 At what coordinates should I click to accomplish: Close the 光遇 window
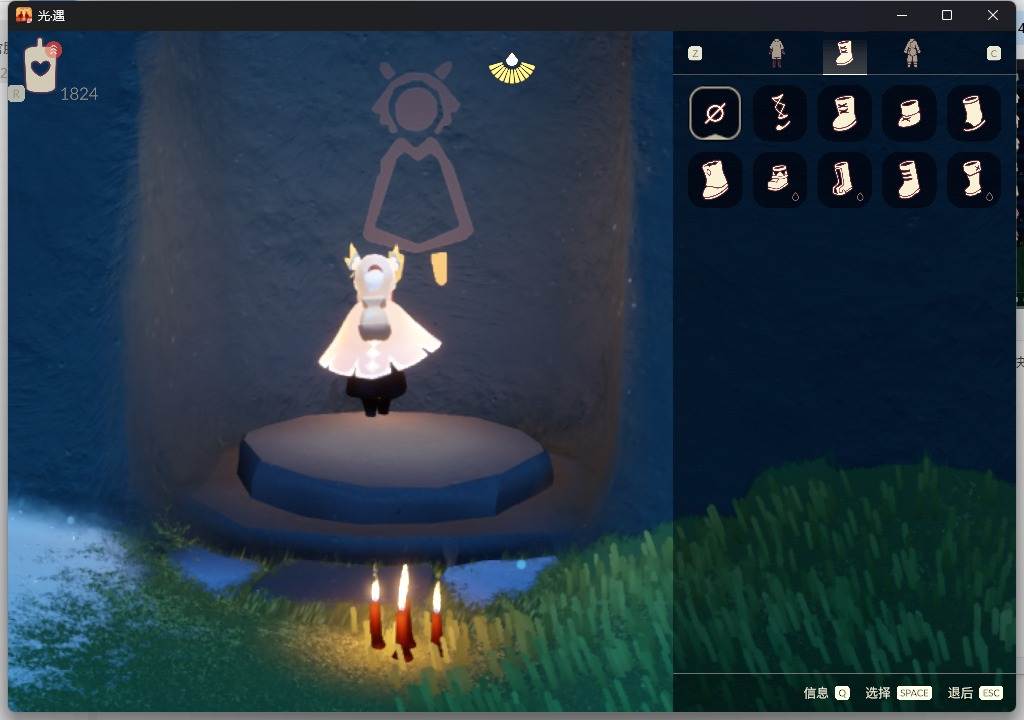click(993, 15)
